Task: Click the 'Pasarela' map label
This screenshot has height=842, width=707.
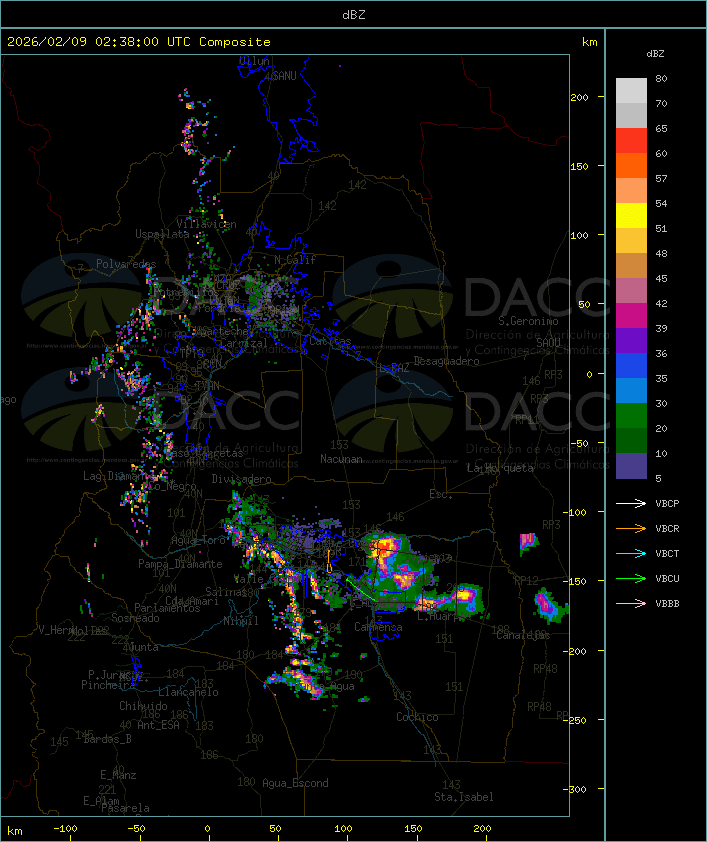Action: pos(125,808)
